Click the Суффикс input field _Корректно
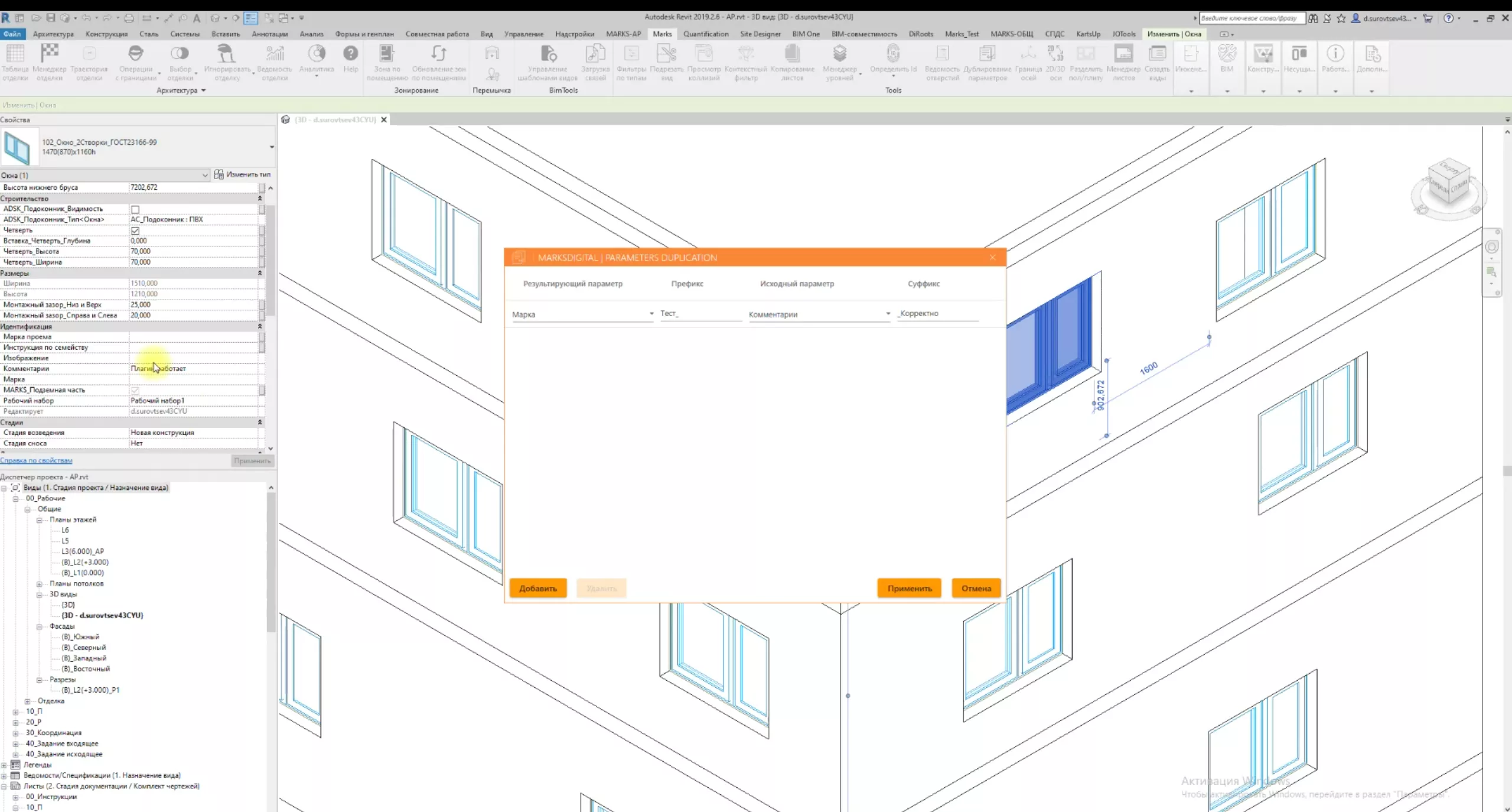1512x812 pixels. (937, 314)
